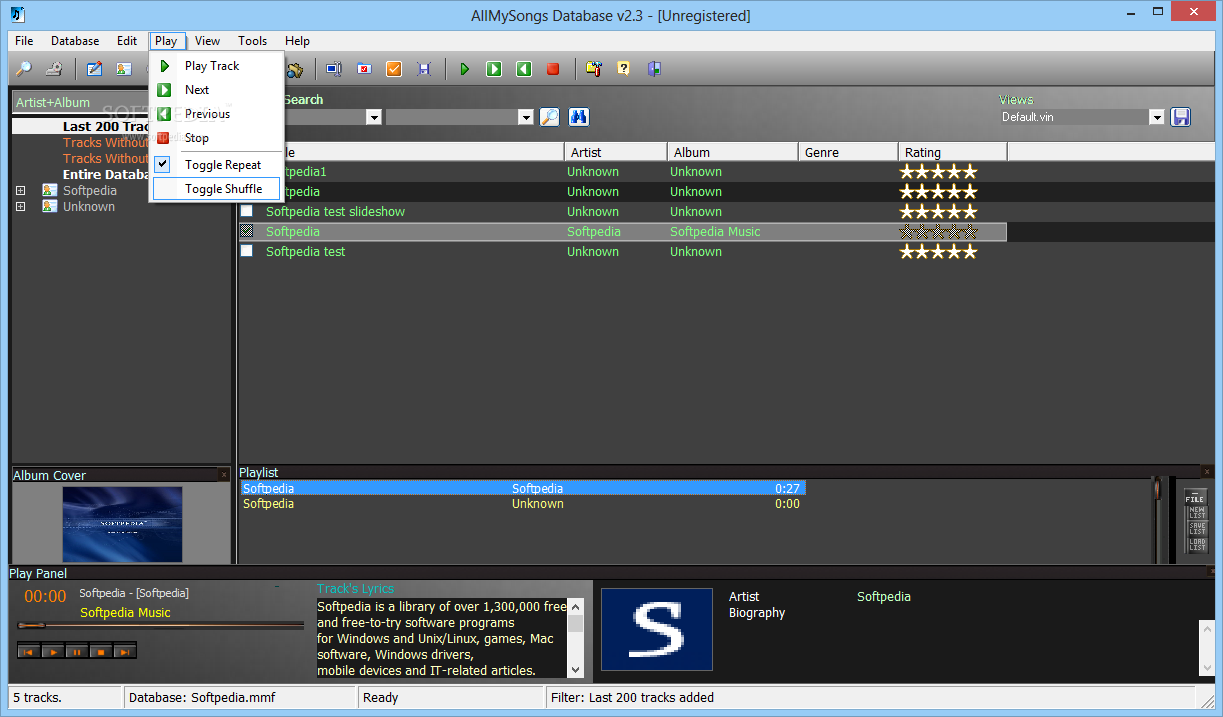
Task: Select Stop from Play menu
Action: pos(216,138)
